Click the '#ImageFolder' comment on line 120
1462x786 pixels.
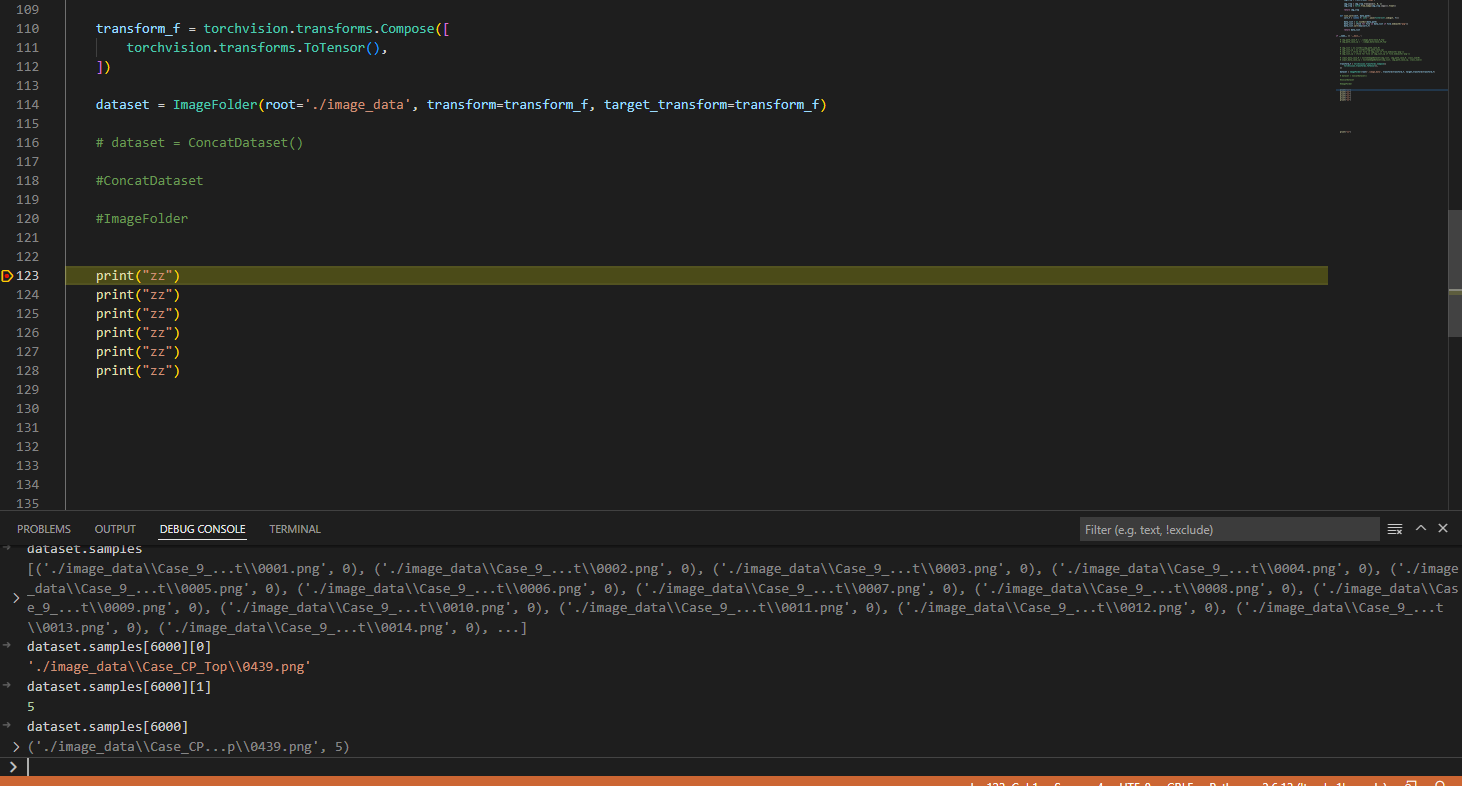(x=142, y=218)
